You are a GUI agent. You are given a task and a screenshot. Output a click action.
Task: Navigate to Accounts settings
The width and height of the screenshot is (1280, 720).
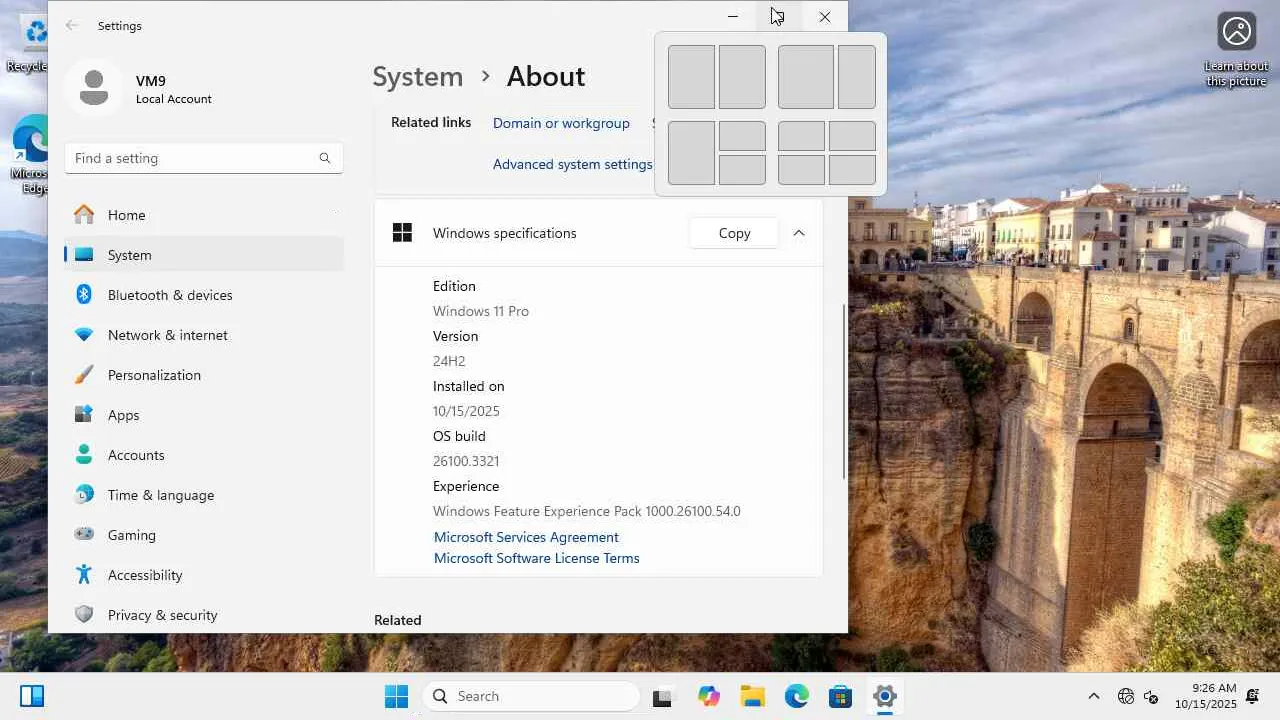pyautogui.click(x=204, y=455)
